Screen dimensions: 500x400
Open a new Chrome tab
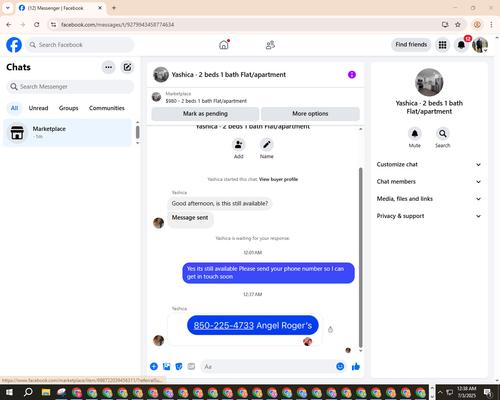[114, 8]
